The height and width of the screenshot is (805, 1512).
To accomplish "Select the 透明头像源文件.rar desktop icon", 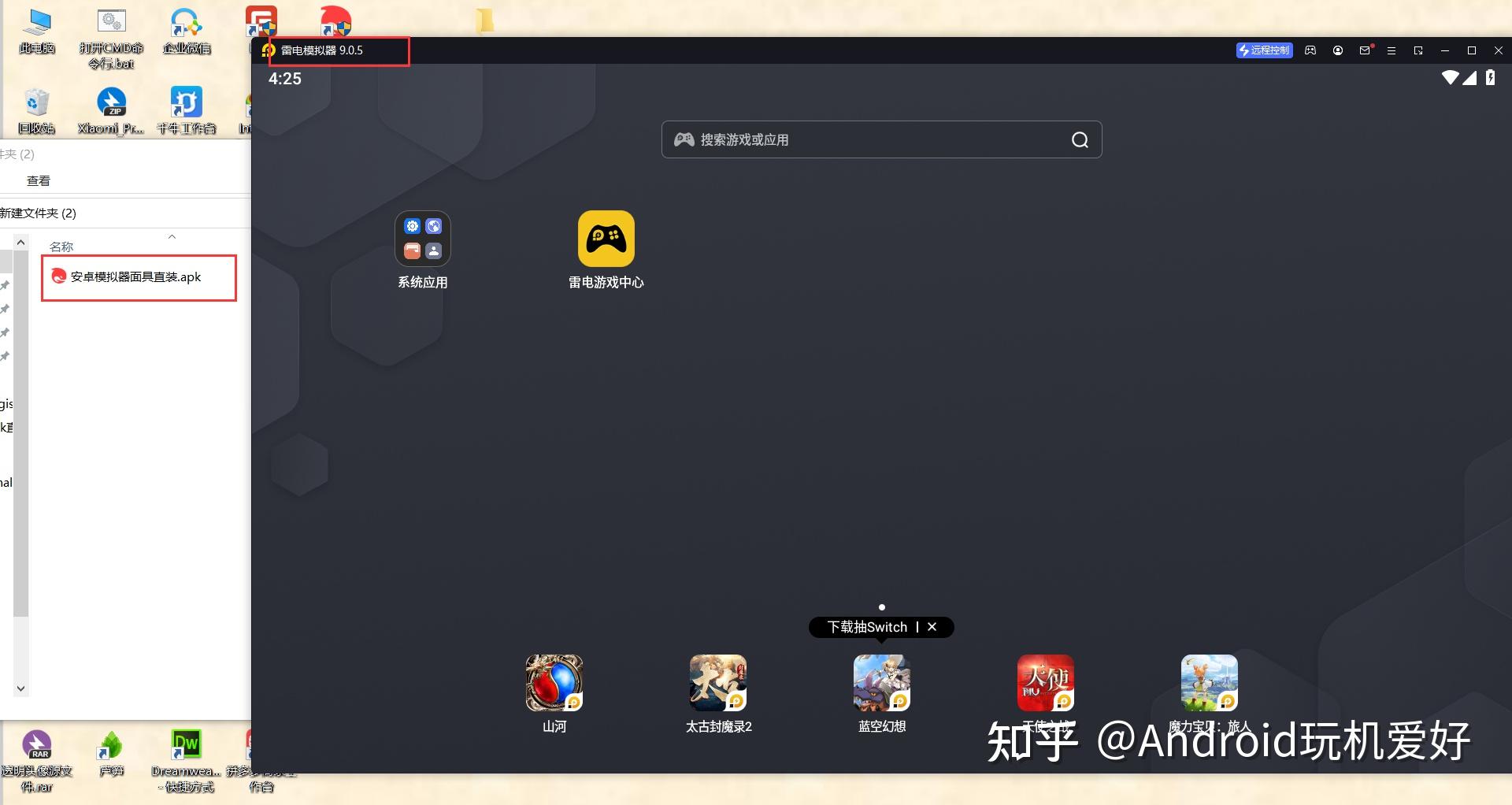I will 37,761.
